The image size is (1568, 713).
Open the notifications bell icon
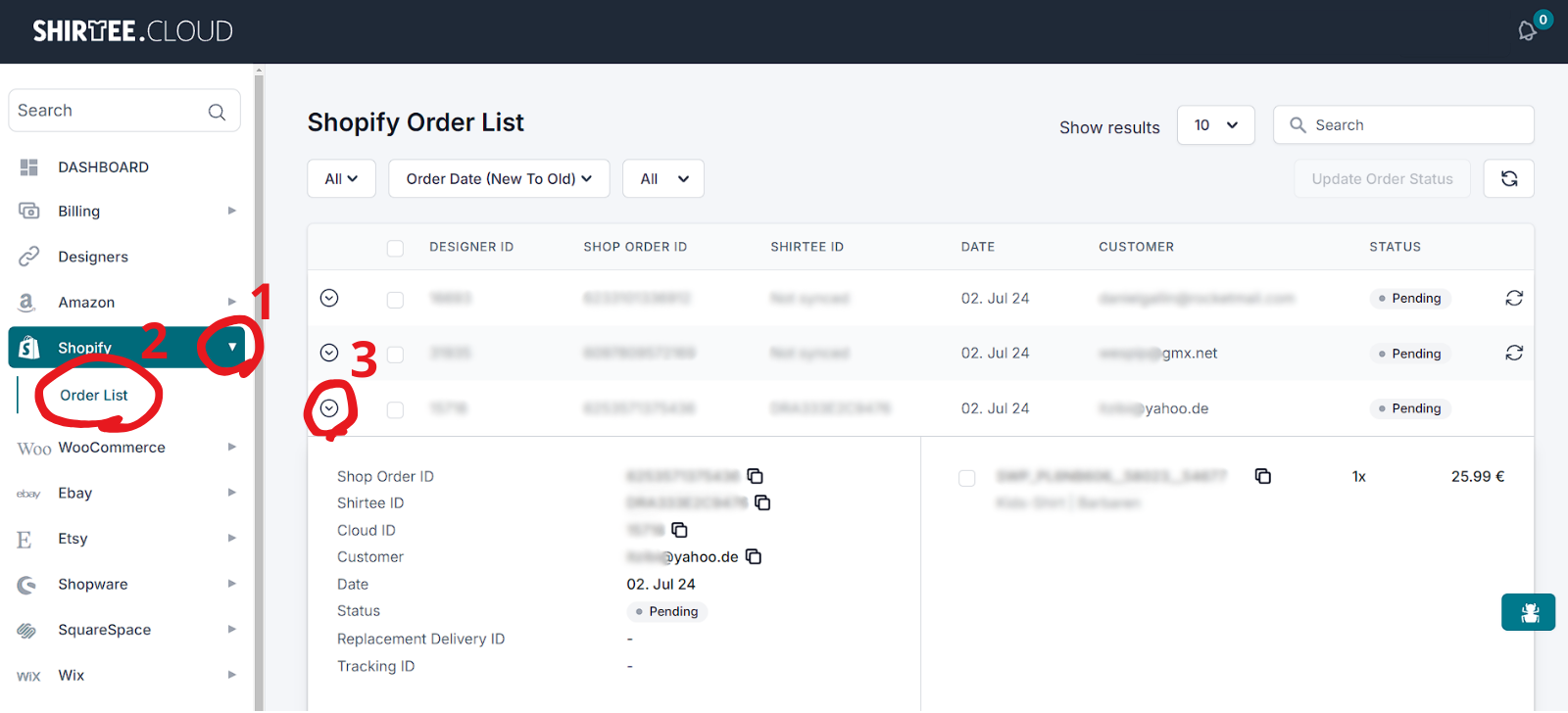(x=1527, y=30)
